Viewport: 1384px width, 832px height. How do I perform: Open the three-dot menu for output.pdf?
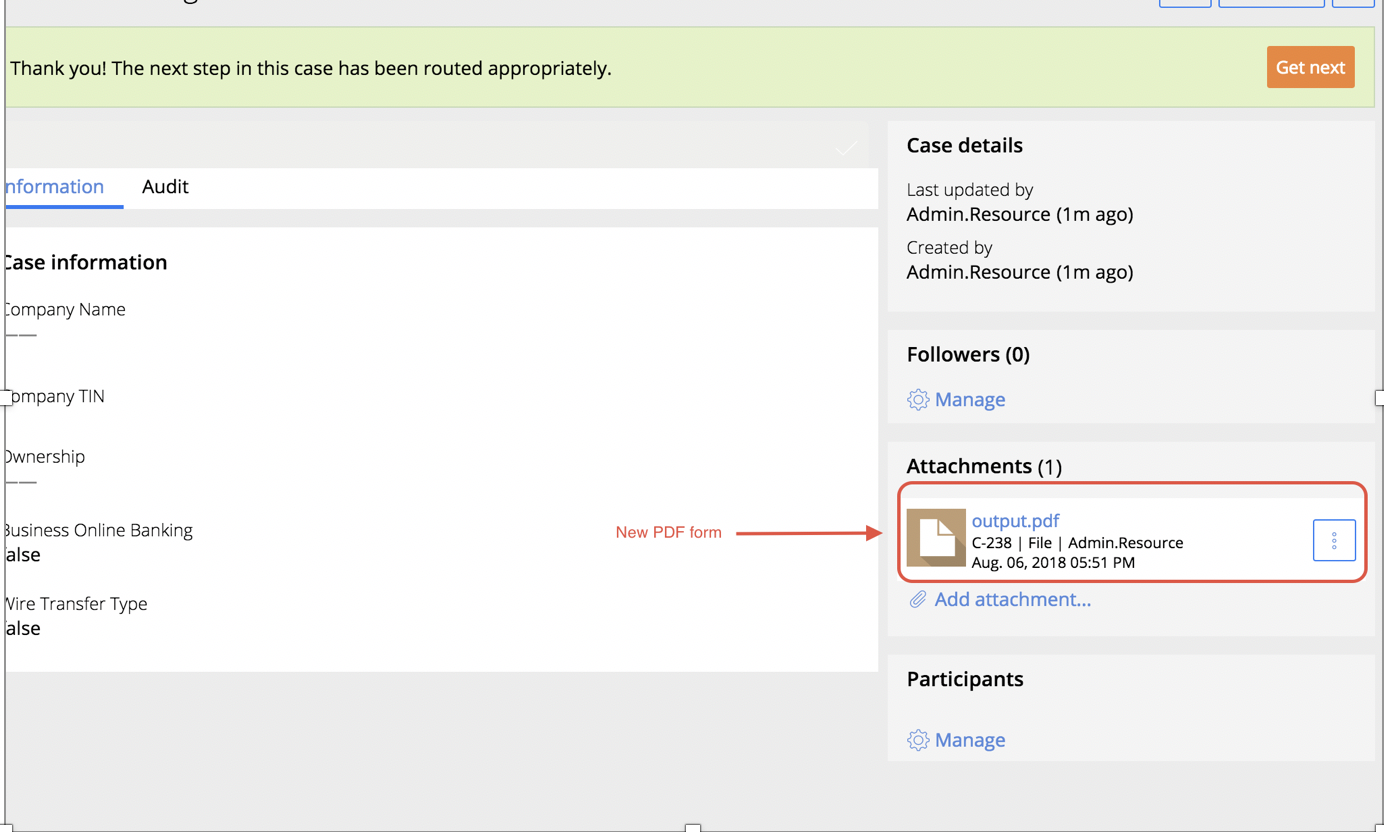(x=1333, y=540)
